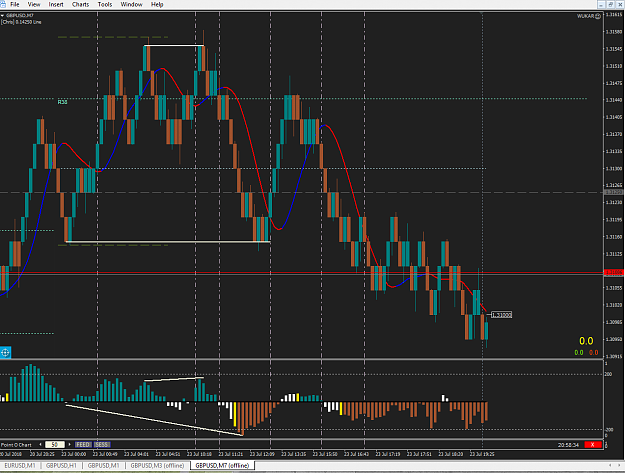Click the 23 Jul 00:00 time label
The image size is (625, 473).
[73, 454]
